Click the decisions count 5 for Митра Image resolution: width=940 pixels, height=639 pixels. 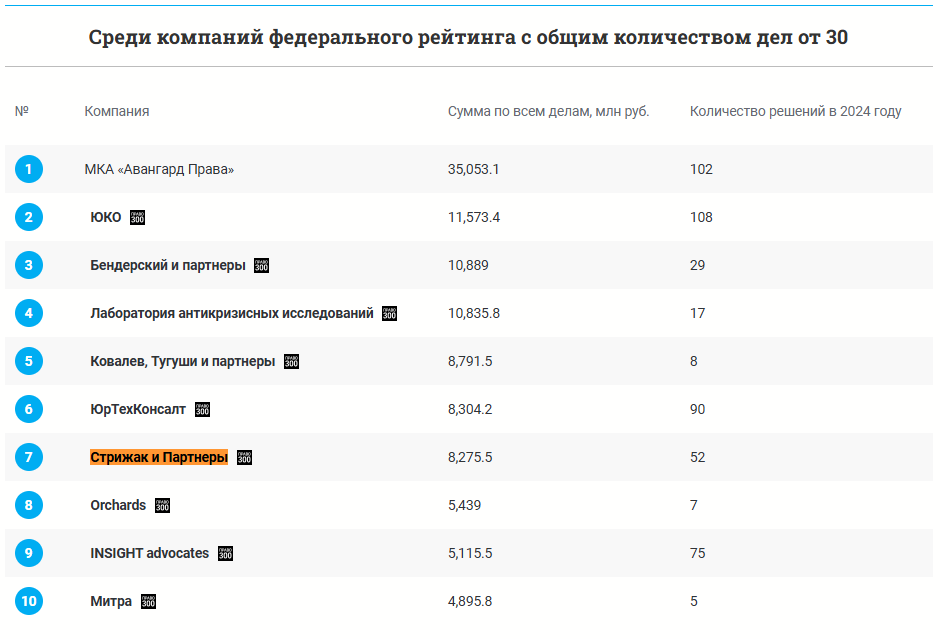[x=694, y=601]
